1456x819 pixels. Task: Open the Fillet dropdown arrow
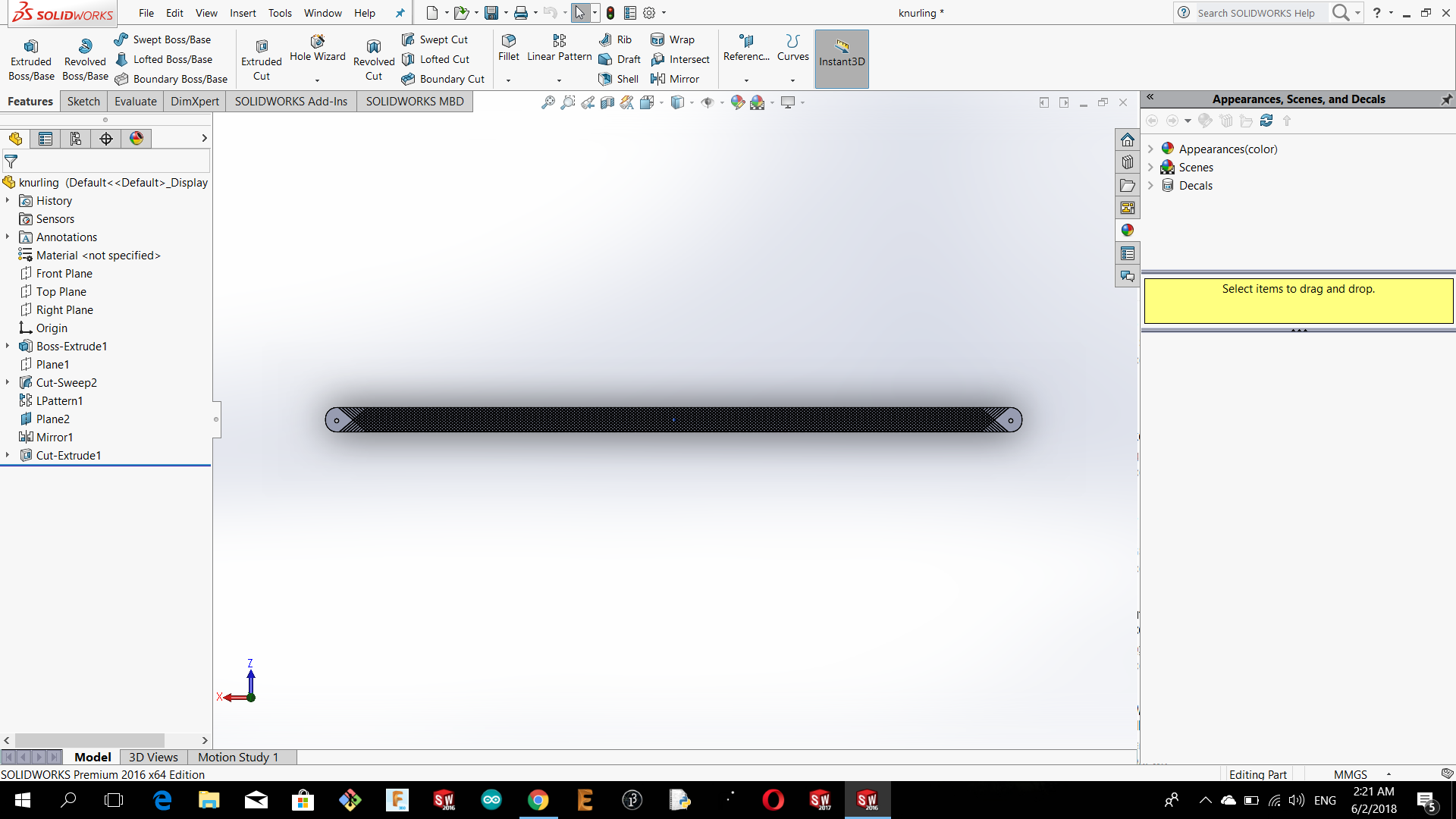[x=508, y=80]
